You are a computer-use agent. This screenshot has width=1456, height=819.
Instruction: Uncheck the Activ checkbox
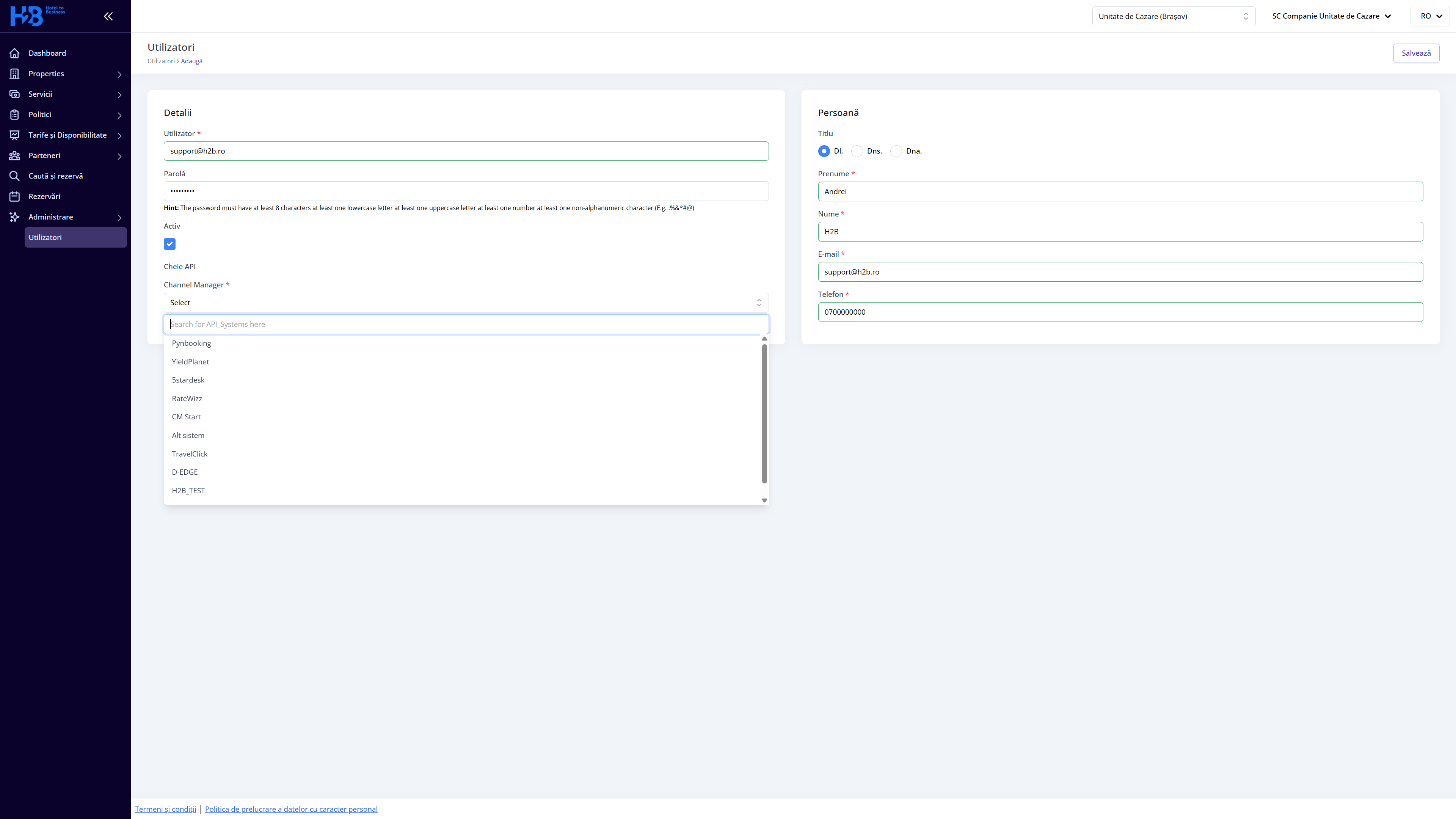coord(169,244)
